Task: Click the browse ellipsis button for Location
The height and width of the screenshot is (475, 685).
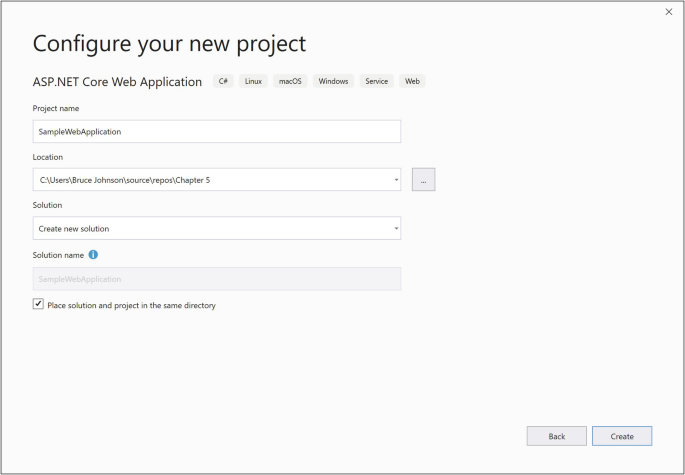Action: 423,180
